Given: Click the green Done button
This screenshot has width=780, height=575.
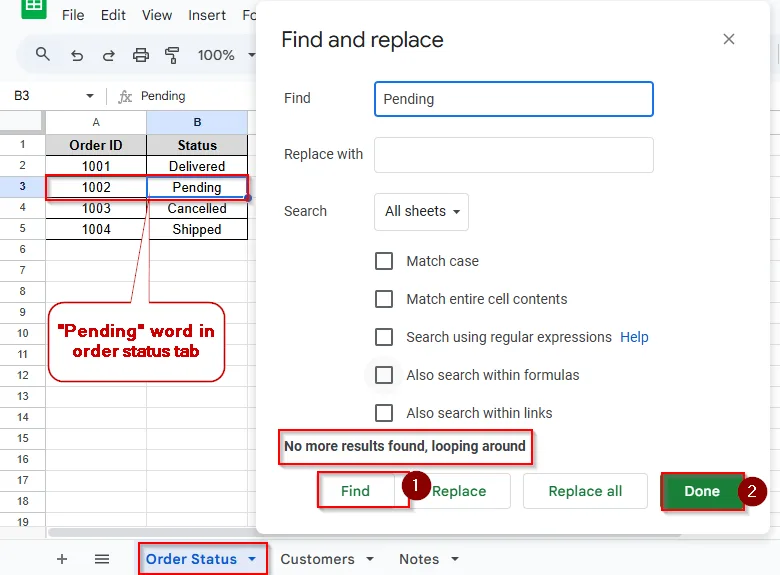Looking at the screenshot, I should click(x=702, y=491).
